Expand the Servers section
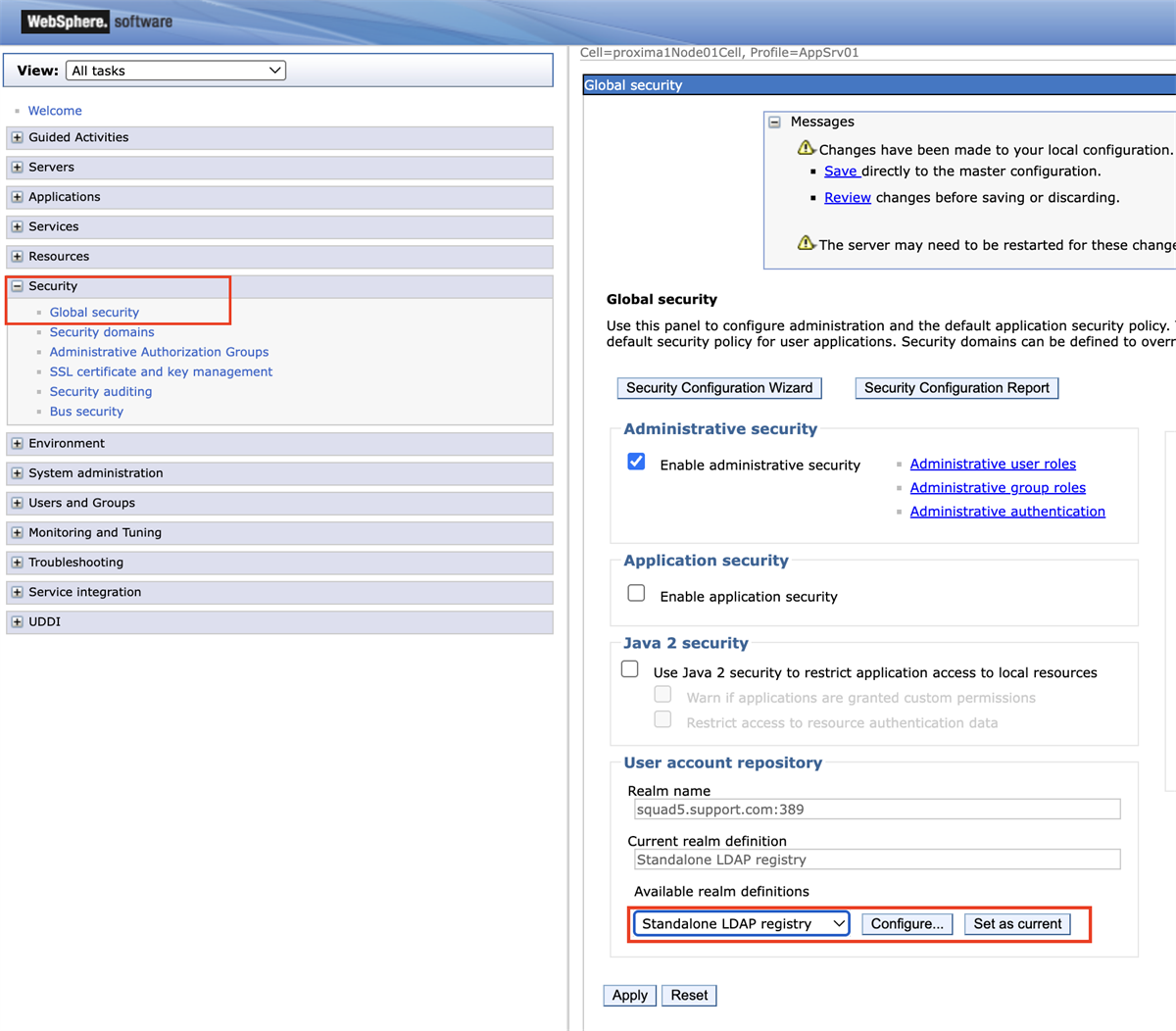The image size is (1176, 1031). tap(17, 167)
